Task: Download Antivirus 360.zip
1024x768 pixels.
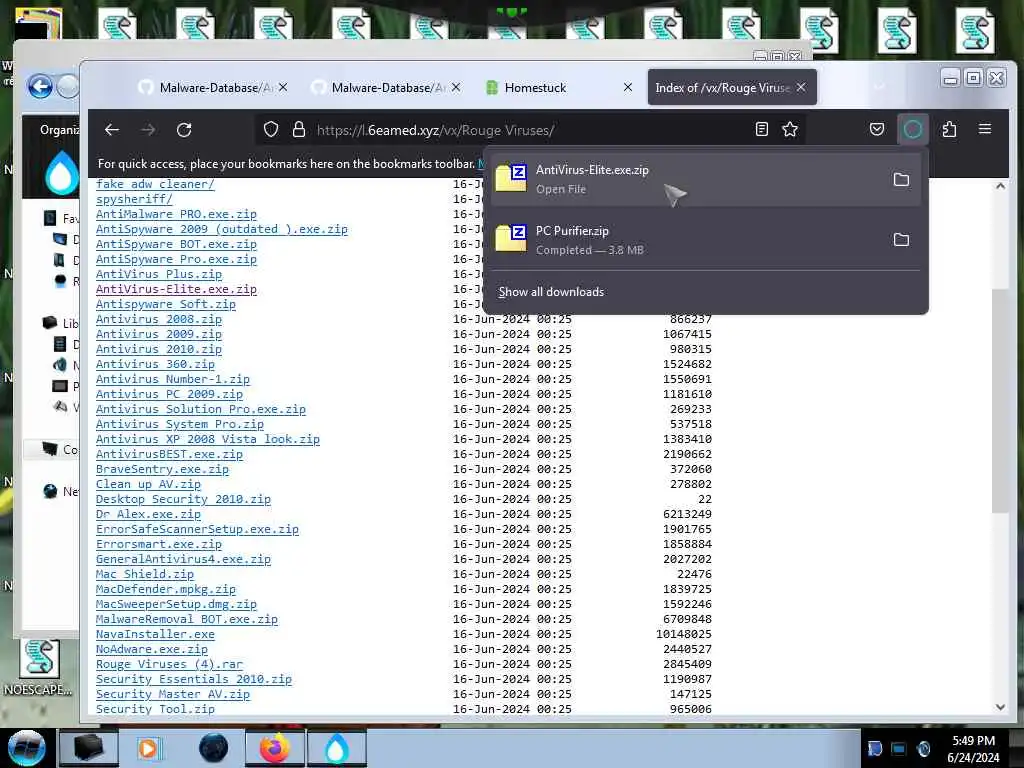Action: coord(155,364)
